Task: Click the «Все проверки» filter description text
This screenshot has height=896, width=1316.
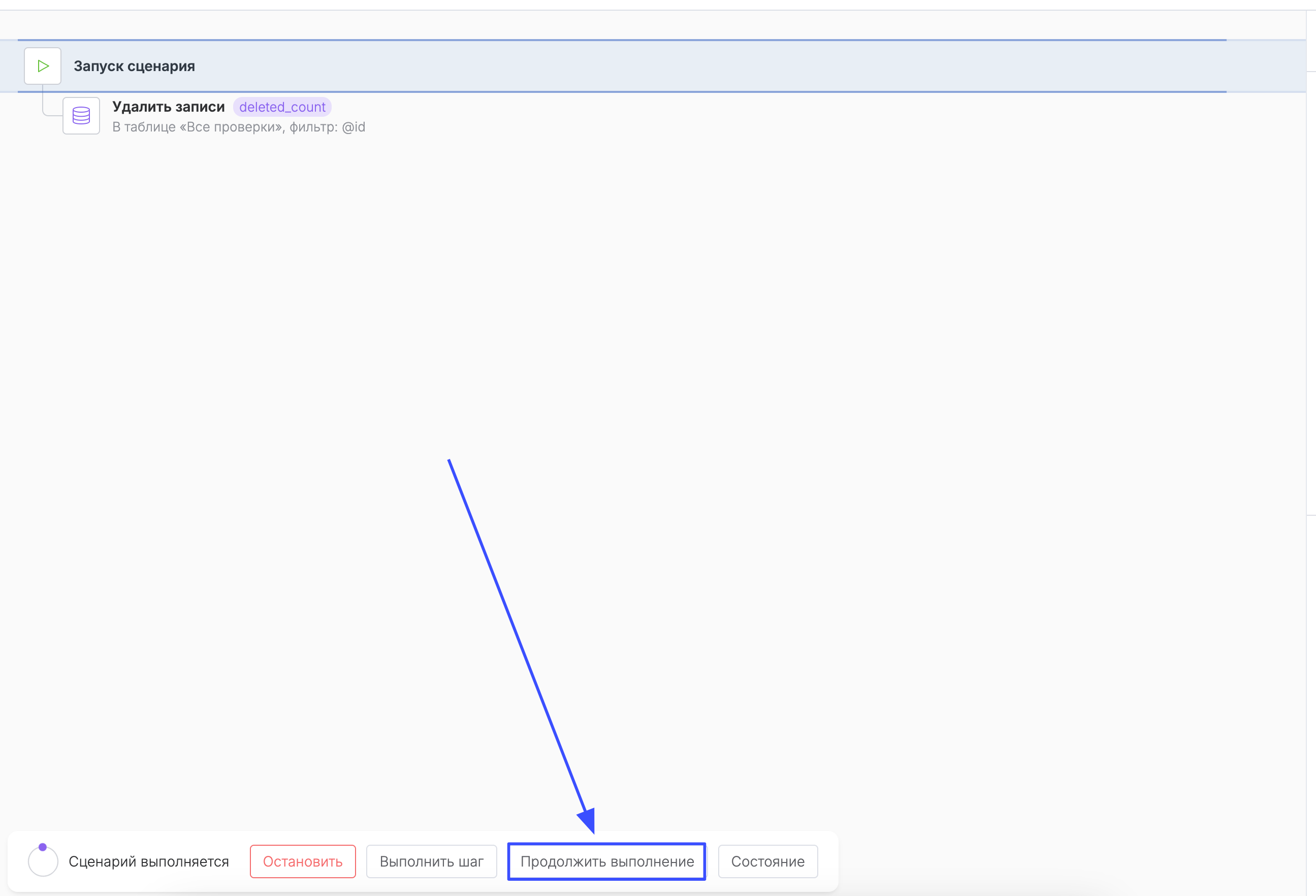Action: coord(238,127)
